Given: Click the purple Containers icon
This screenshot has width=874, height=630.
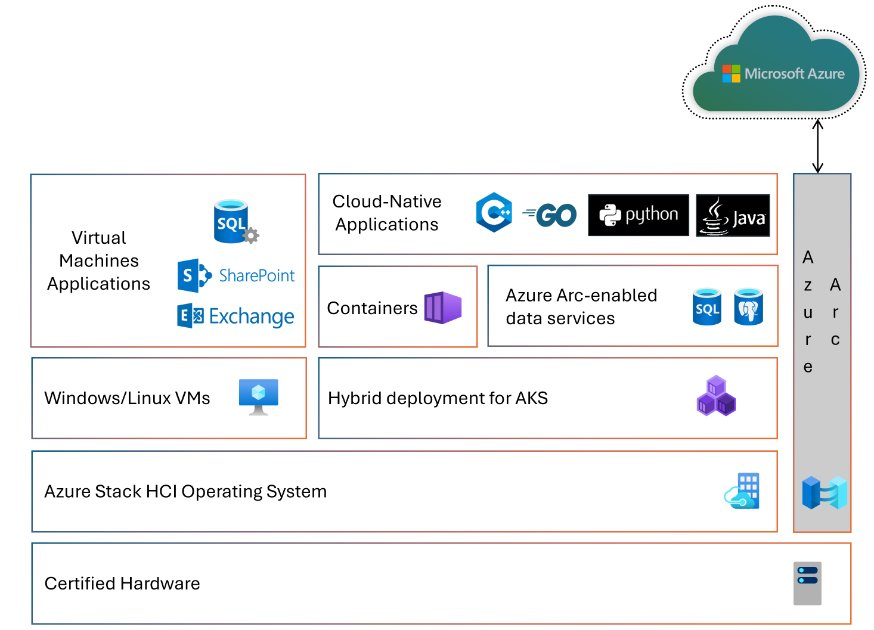Looking at the screenshot, I should coord(443,307).
